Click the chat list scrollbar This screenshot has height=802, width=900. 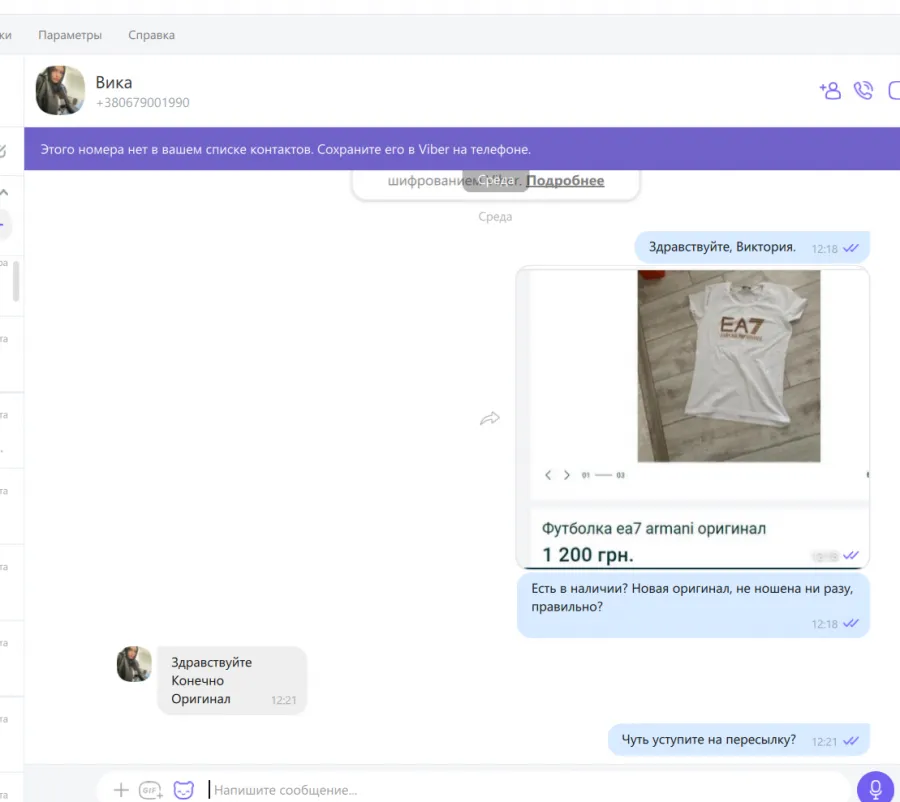coord(16,281)
